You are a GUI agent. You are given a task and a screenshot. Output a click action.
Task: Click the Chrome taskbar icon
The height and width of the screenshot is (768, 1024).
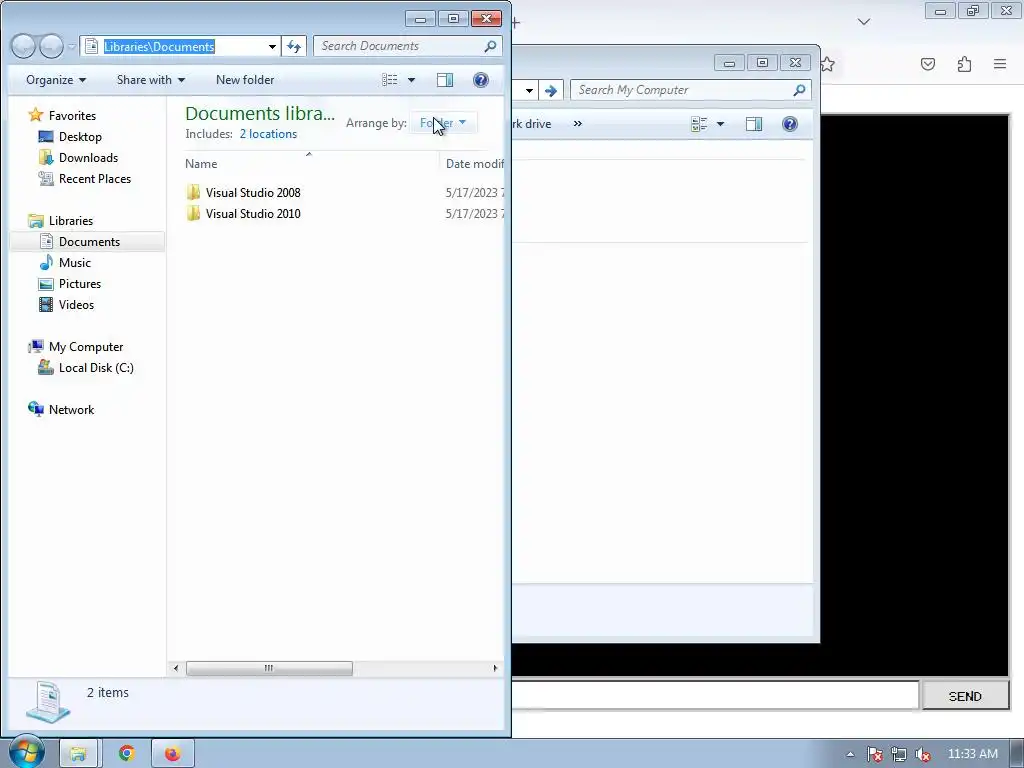point(127,754)
